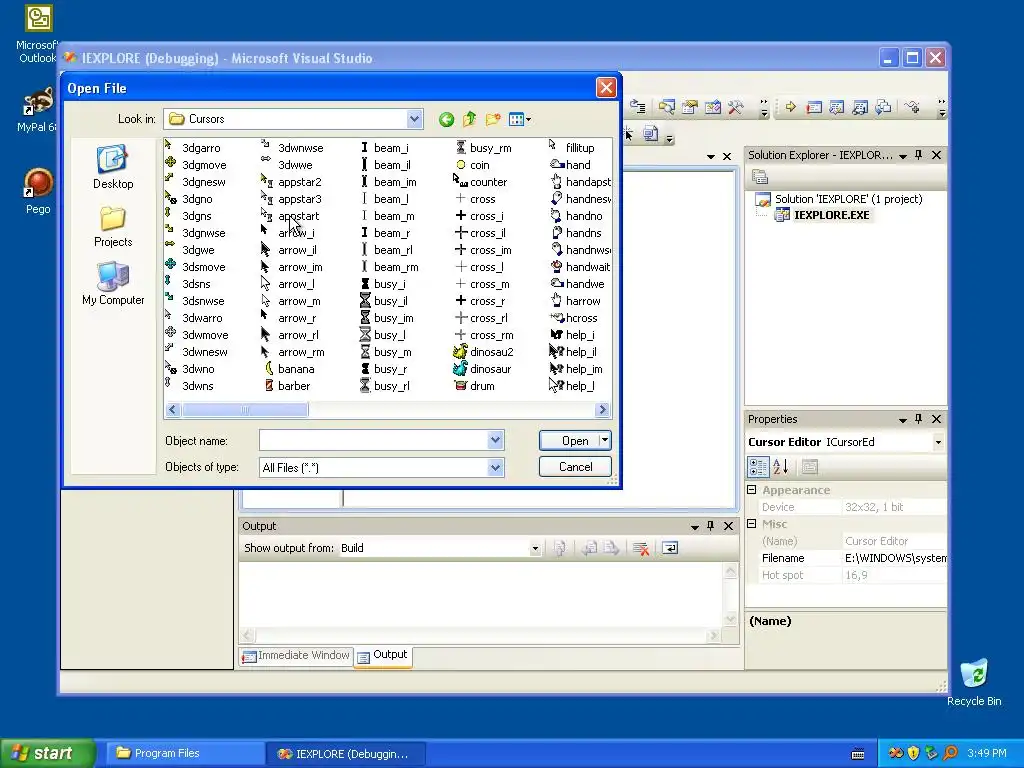Viewport: 1024px width, 768px height.
Task: Switch to the Immediate Window tab
Action: point(296,656)
